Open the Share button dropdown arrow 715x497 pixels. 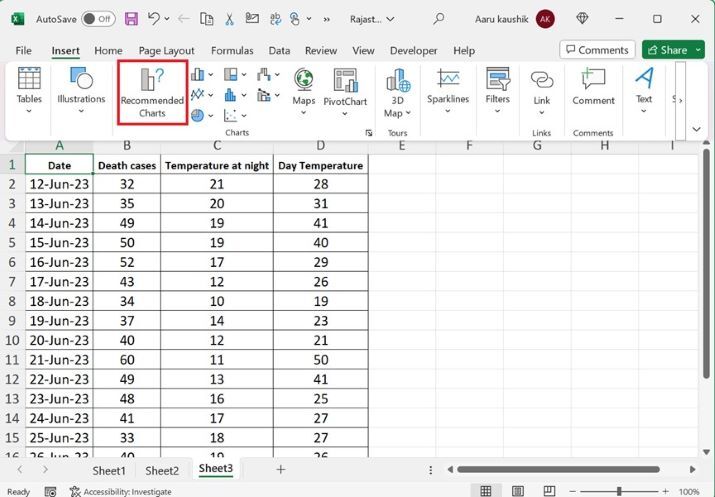point(698,50)
